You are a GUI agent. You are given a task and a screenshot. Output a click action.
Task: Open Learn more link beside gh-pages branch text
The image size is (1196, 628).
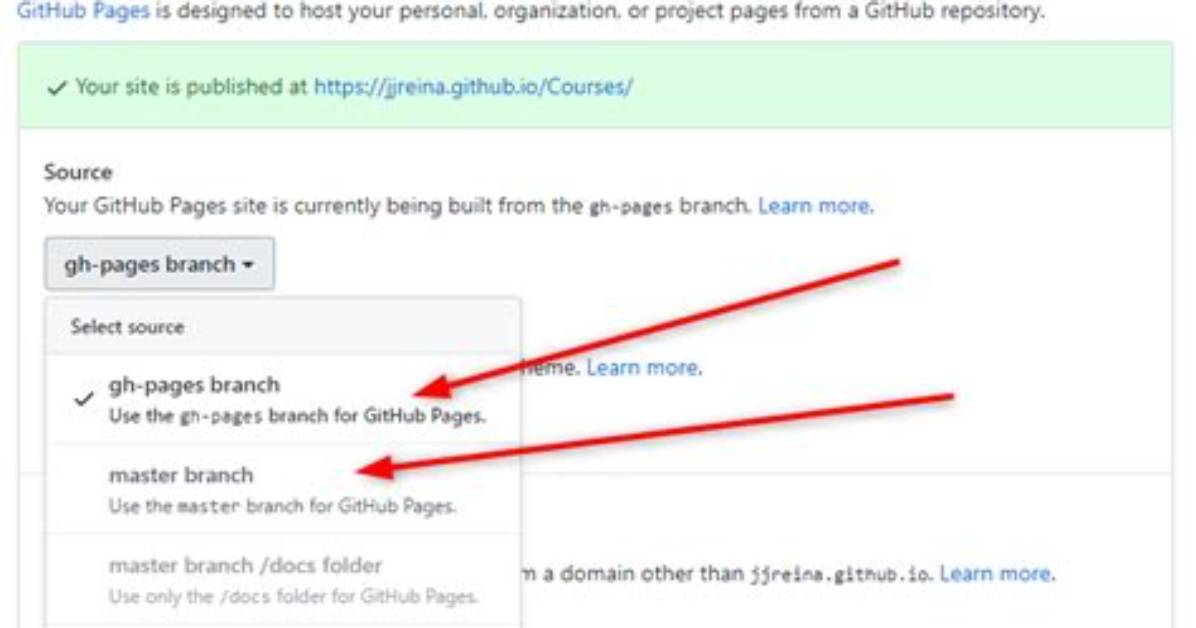(815, 206)
